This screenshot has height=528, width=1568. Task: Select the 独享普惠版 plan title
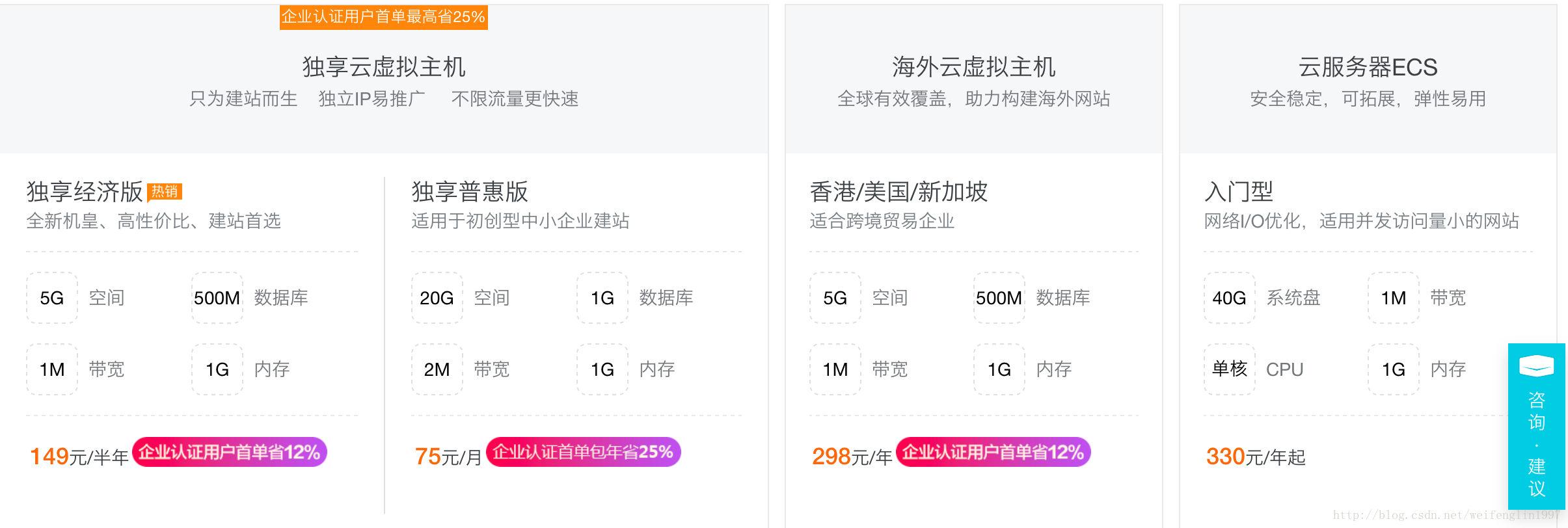(x=470, y=192)
